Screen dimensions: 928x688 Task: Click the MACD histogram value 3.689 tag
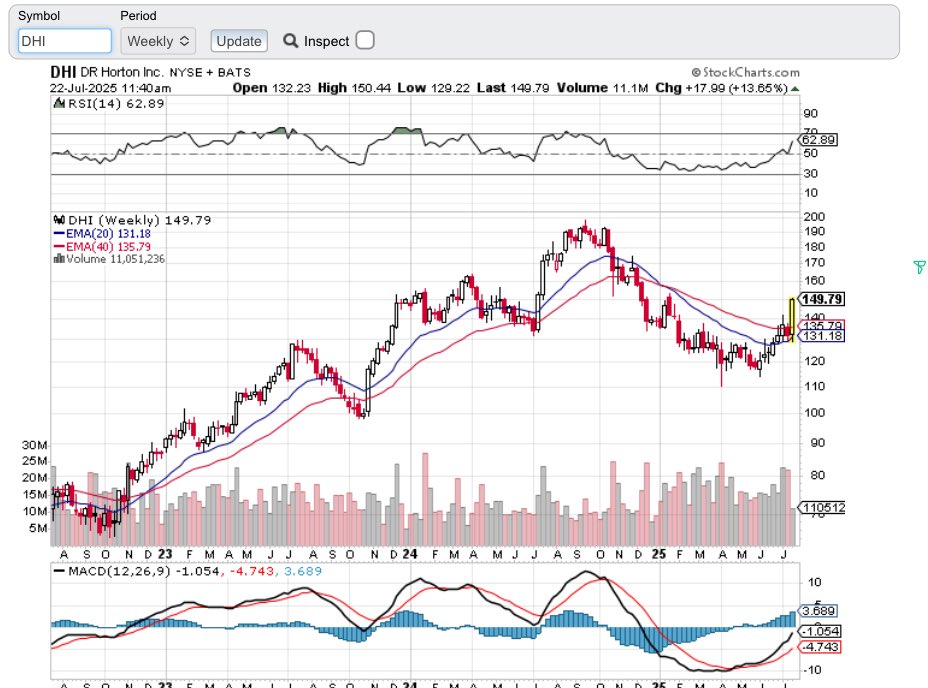819,610
